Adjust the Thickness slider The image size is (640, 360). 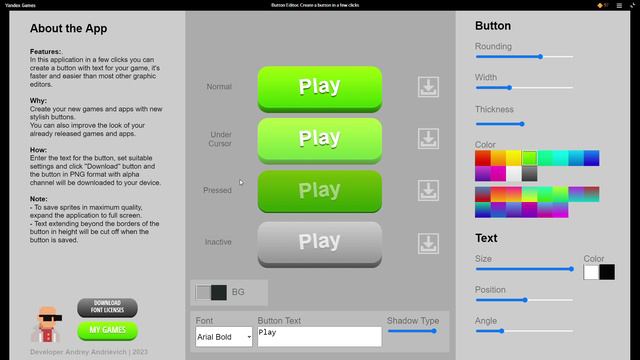[x=500, y=124]
